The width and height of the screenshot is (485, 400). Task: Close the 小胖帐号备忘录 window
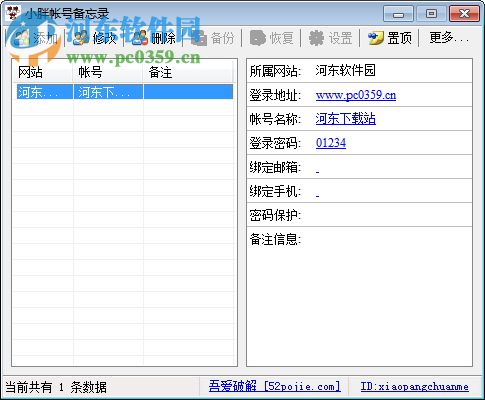click(x=464, y=14)
